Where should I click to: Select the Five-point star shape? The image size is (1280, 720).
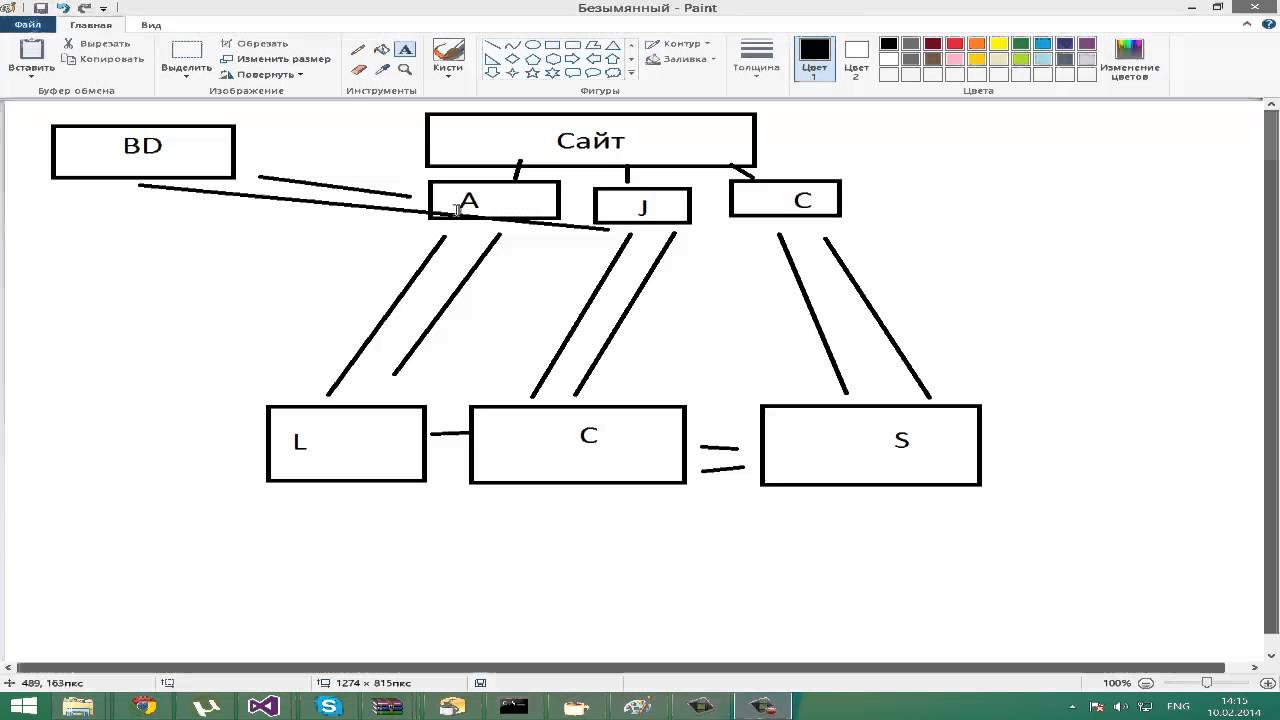coord(533,73)
